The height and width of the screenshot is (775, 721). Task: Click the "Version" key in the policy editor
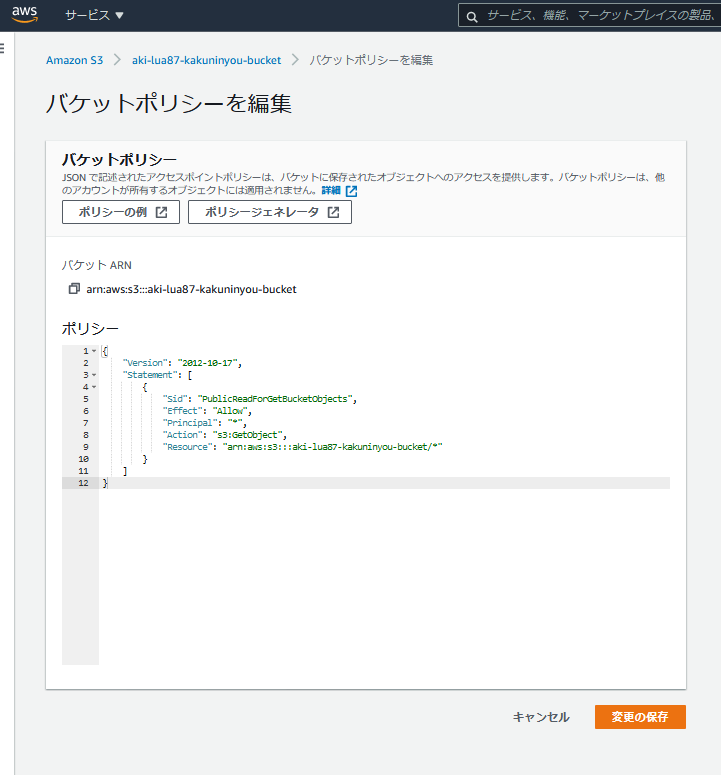143,363
